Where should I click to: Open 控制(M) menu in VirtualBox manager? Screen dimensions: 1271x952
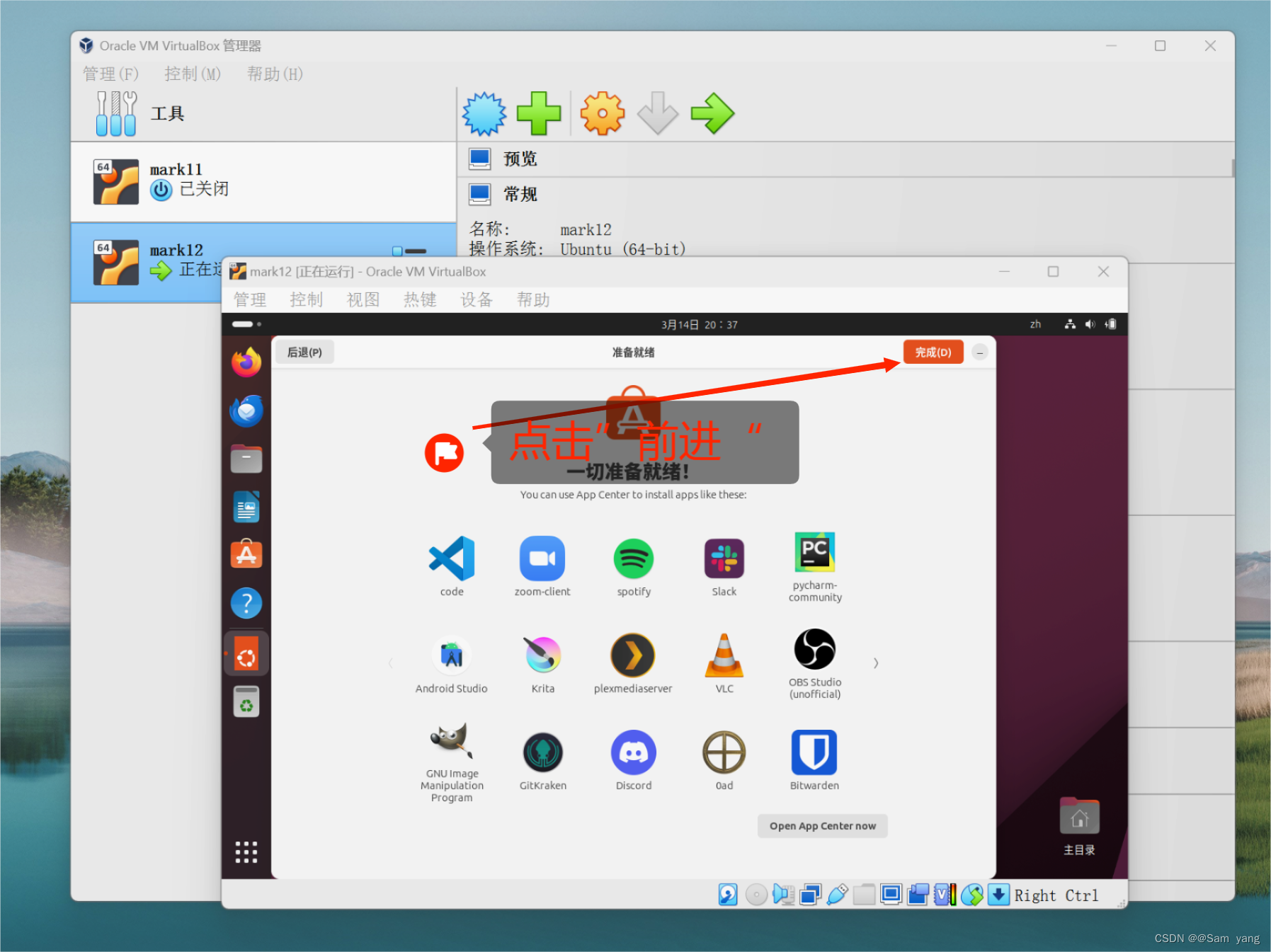click(x=193, y=74)
